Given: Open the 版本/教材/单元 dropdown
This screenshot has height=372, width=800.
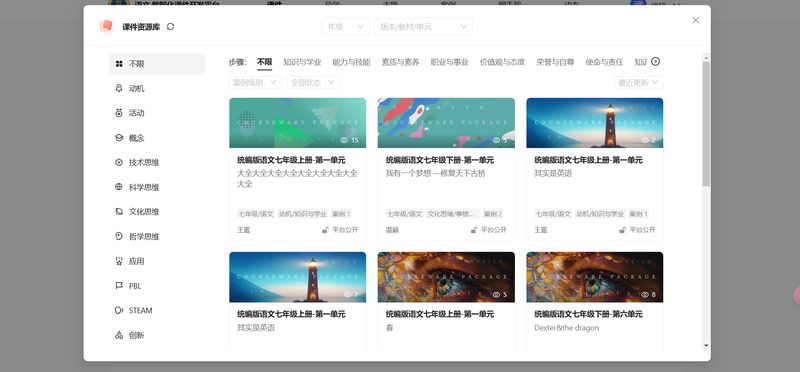Looking at the screenshot, I should [423, 27].
